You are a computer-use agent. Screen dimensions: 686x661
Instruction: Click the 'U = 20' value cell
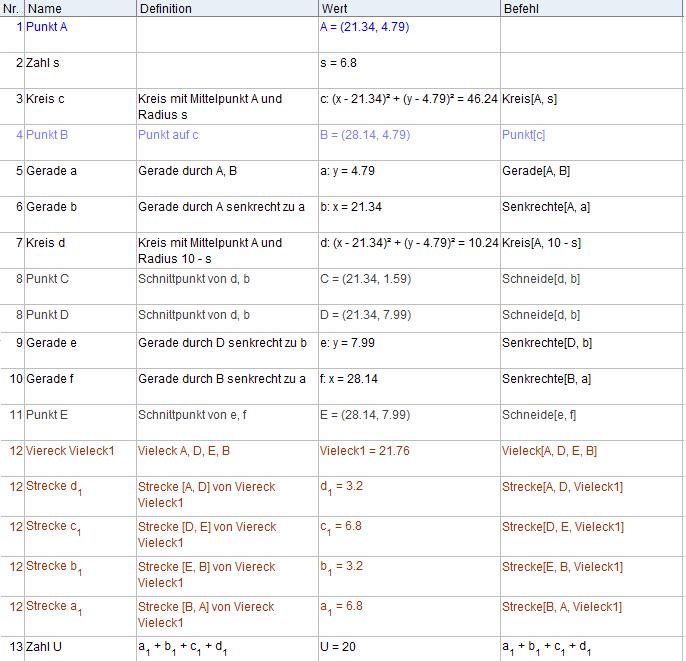pos(338,647)
